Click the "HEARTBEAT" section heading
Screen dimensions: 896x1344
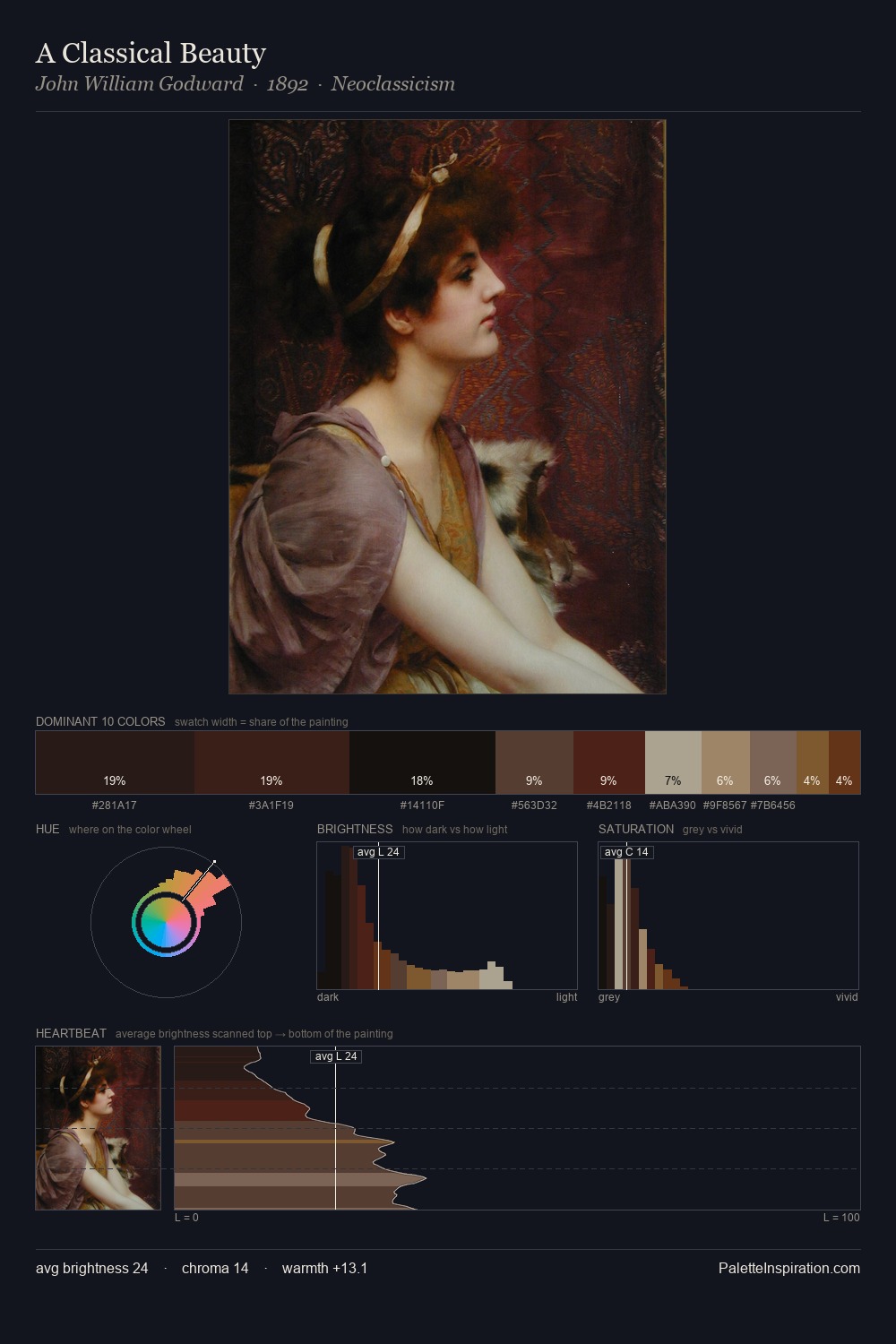[71, 1033]
